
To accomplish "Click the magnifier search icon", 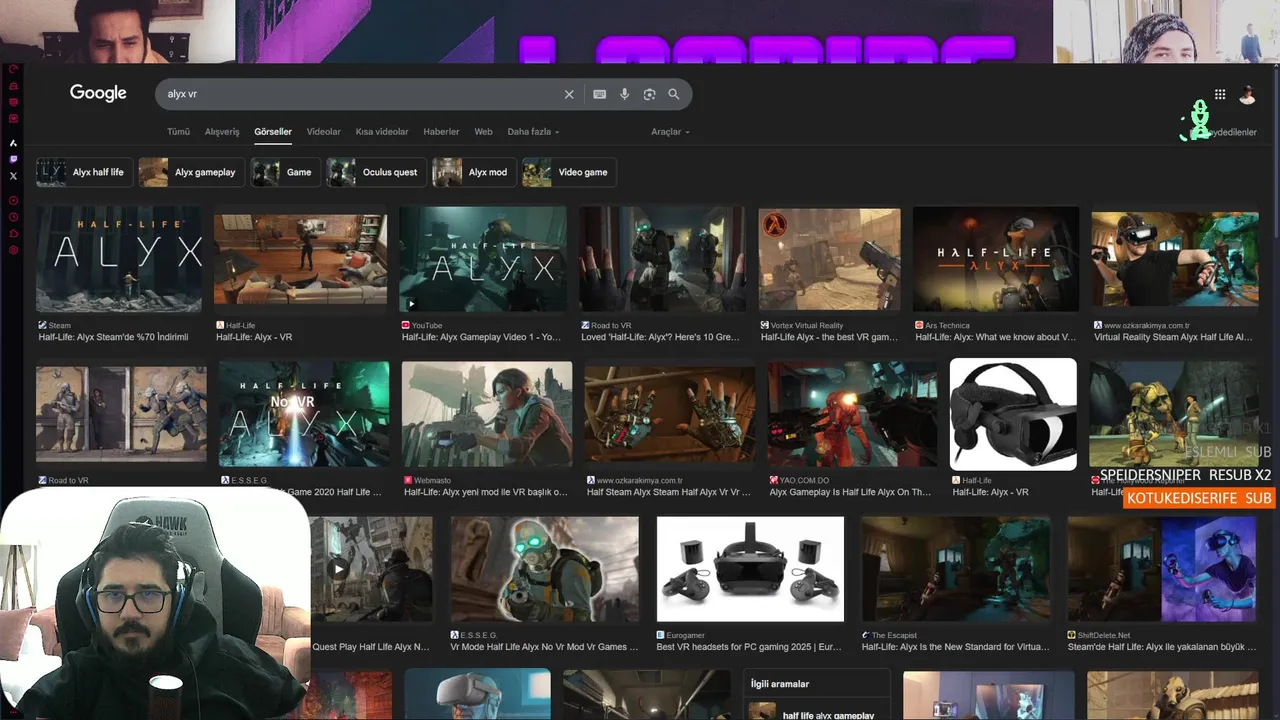I will coord(674,94).
